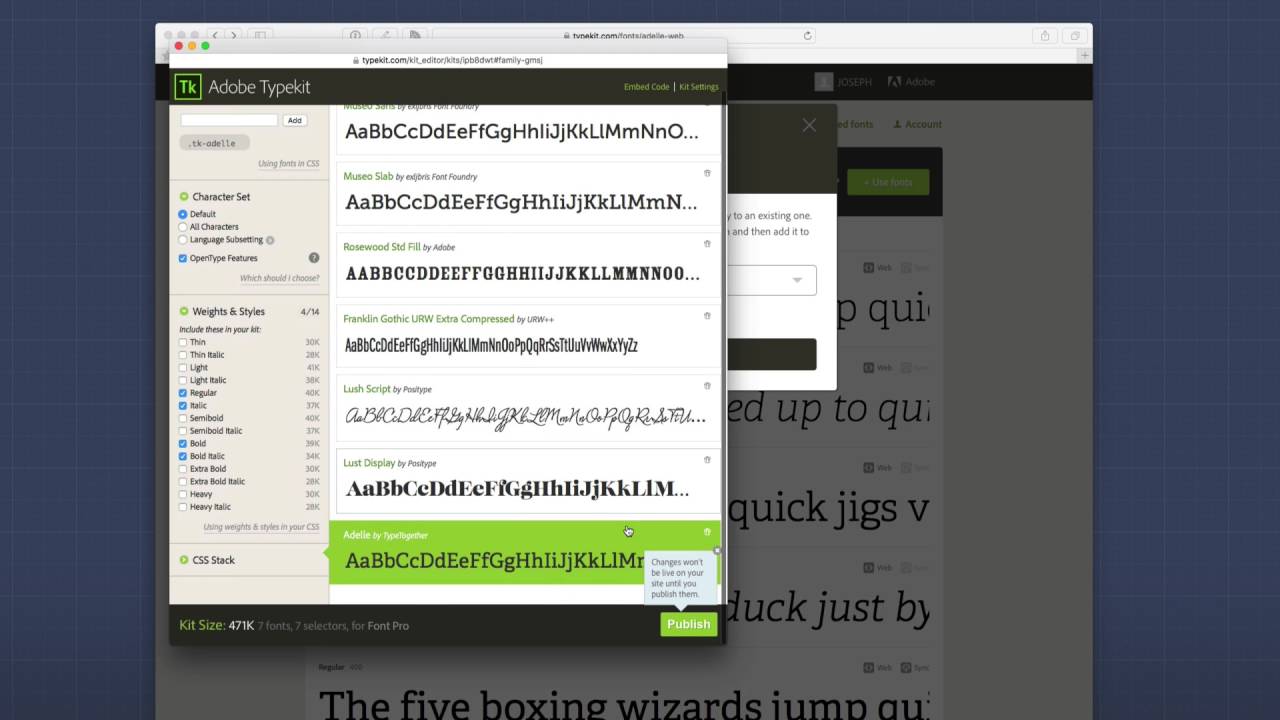Screen dimensions: 1280x720
Task: Click the Add selector button
Action: pyautogui.click(x=294, y=120)
